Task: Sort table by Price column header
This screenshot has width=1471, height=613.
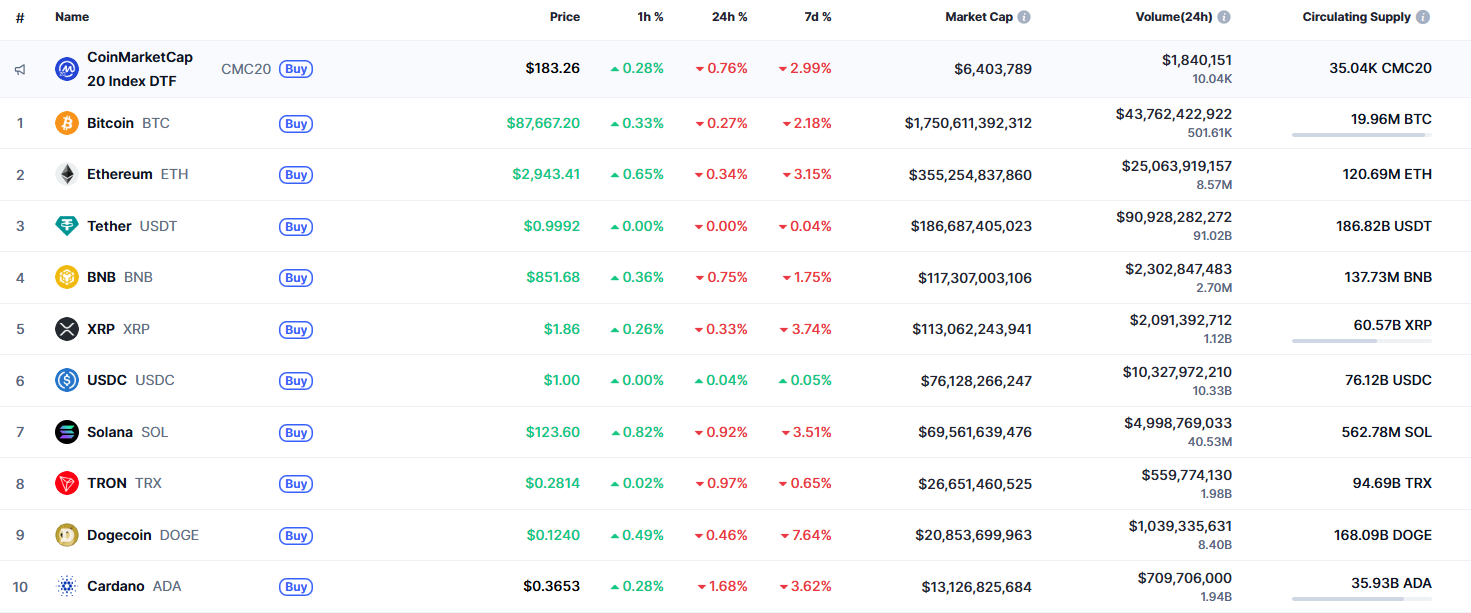Action: pos(564,17)
